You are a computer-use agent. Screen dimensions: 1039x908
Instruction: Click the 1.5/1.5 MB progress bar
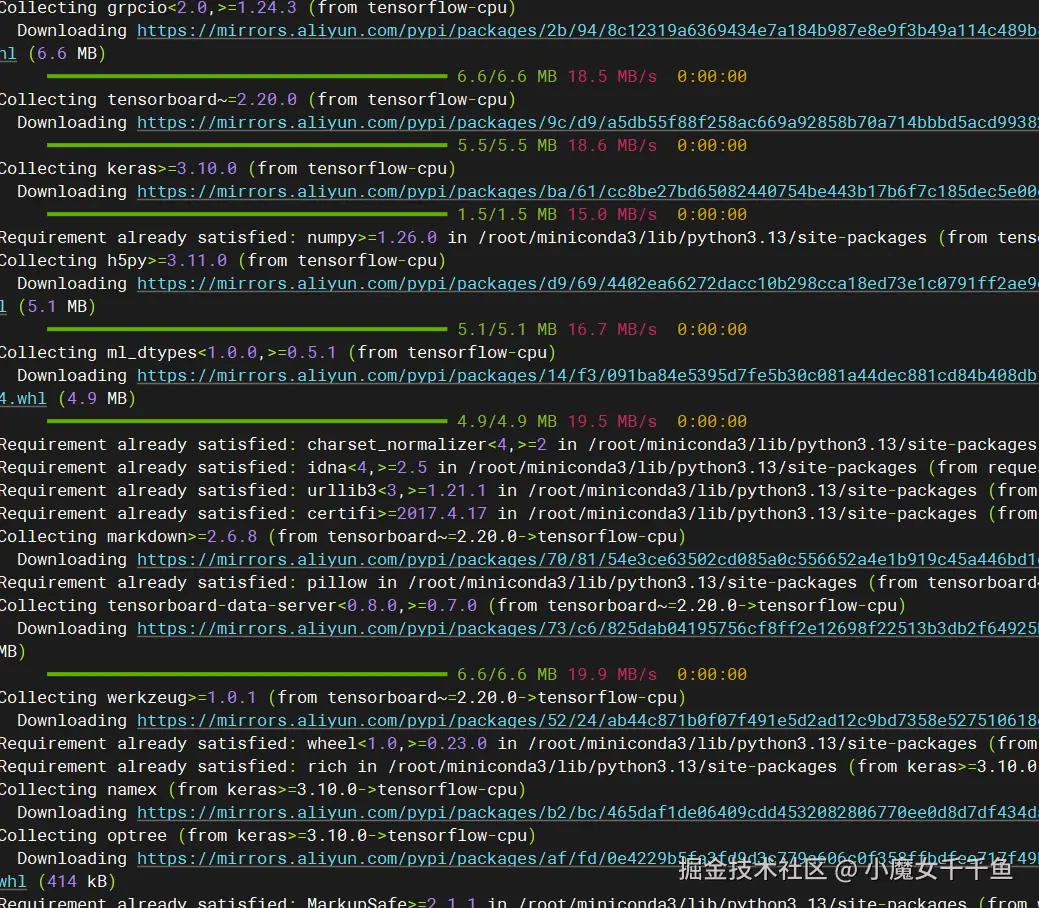pyautogui.click(x=247, y=214)
